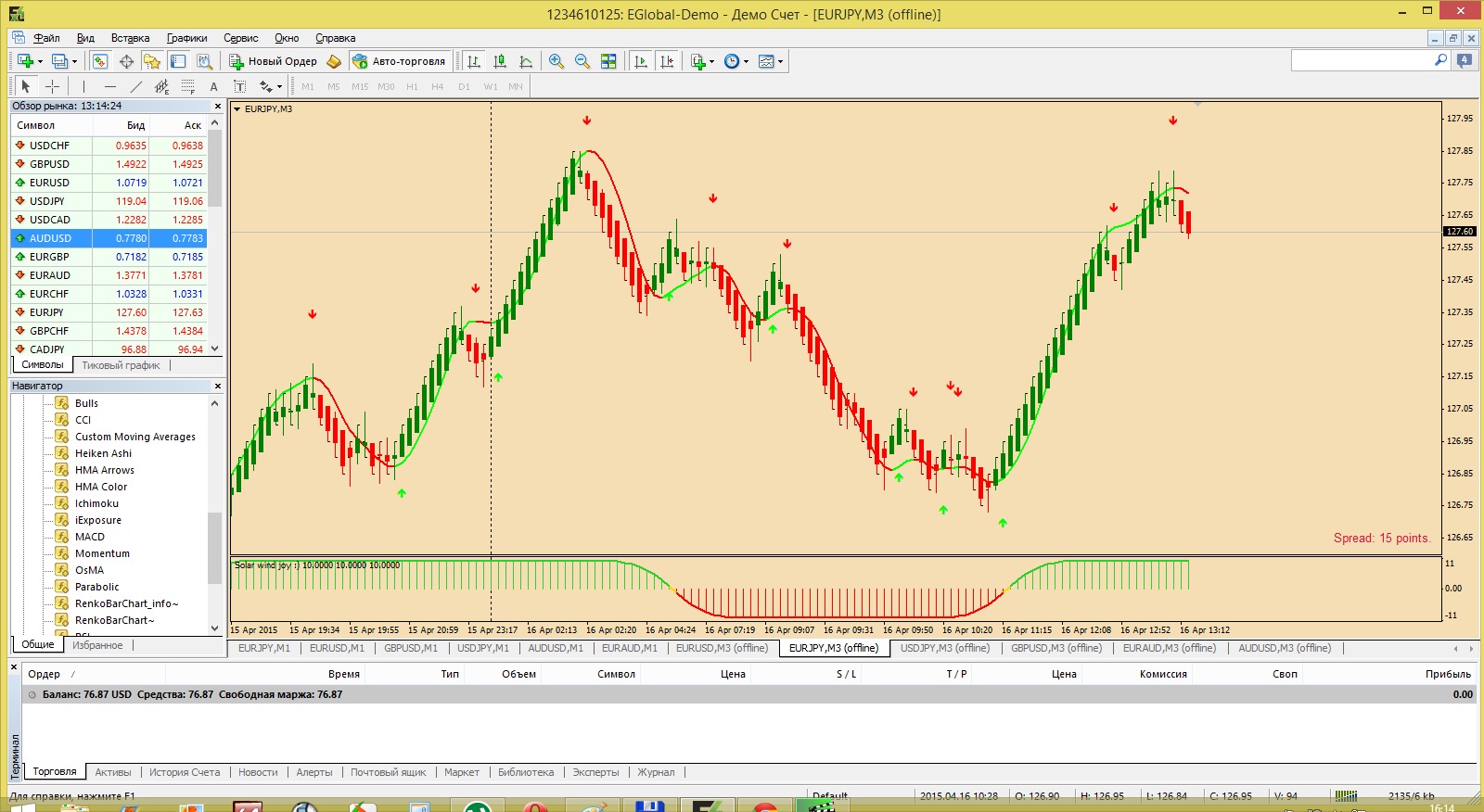Toggle the Авто-торговля button
Viewport: 1484px width, 812px height.
pos(400,61)
